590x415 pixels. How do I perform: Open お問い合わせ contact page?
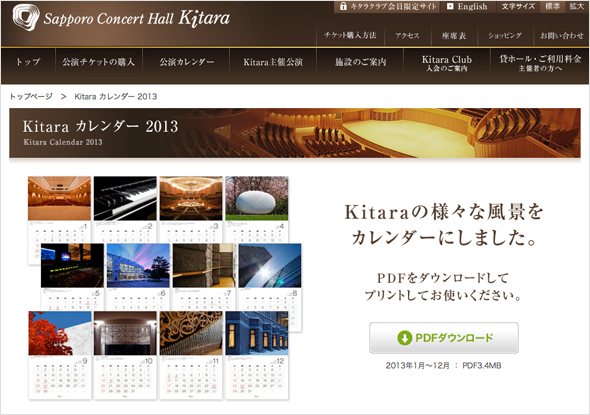coord(561,36)
